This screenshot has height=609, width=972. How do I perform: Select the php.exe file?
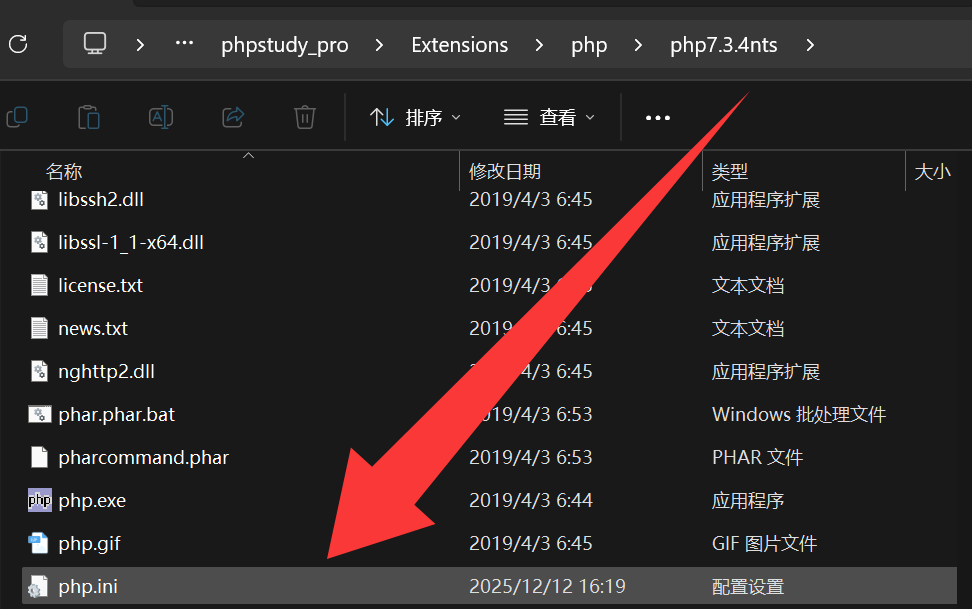(489, 500)
